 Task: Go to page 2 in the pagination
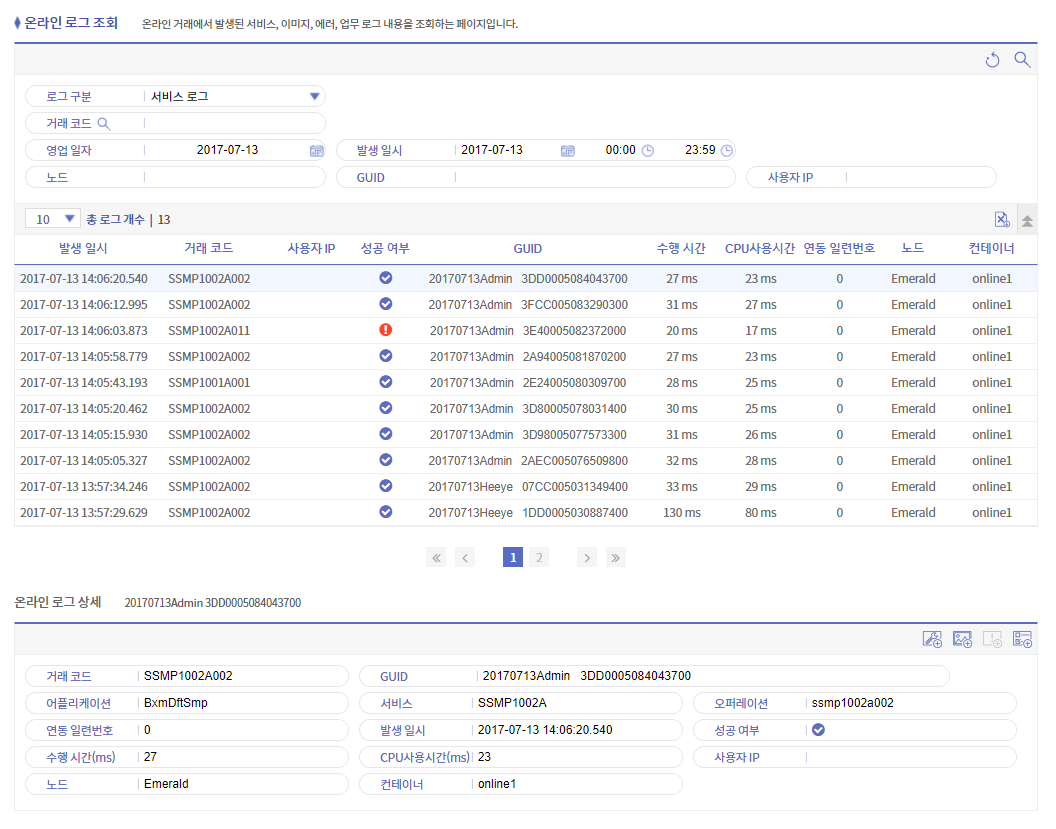539,558
